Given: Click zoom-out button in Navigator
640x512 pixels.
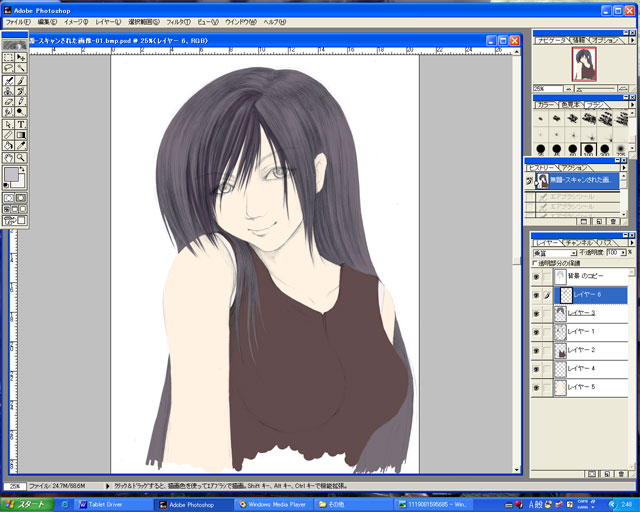Looking at the screenshot, I should (x=569, y=89).
